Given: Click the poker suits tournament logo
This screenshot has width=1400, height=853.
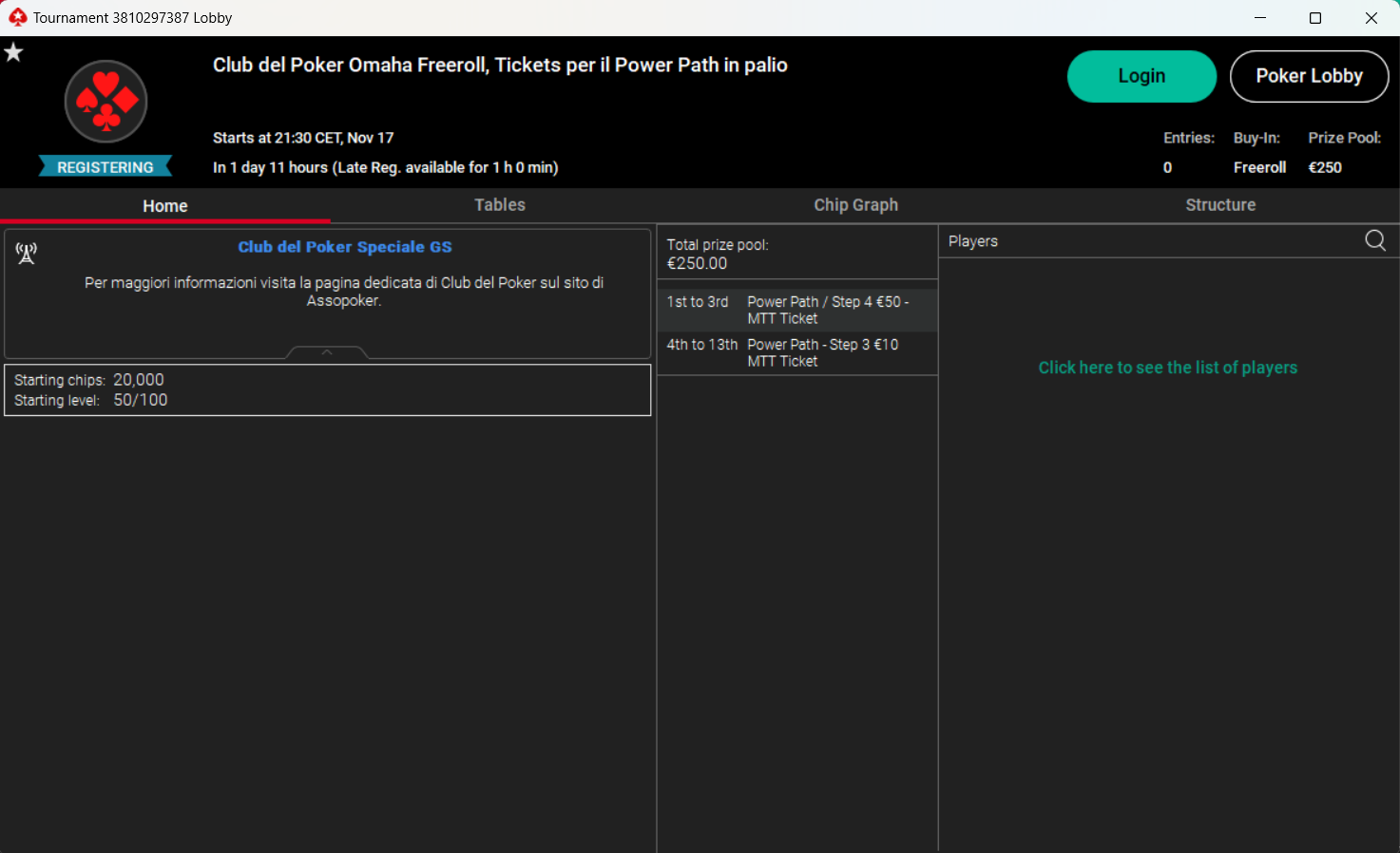Looking at the screenshot, I should 105,101.
